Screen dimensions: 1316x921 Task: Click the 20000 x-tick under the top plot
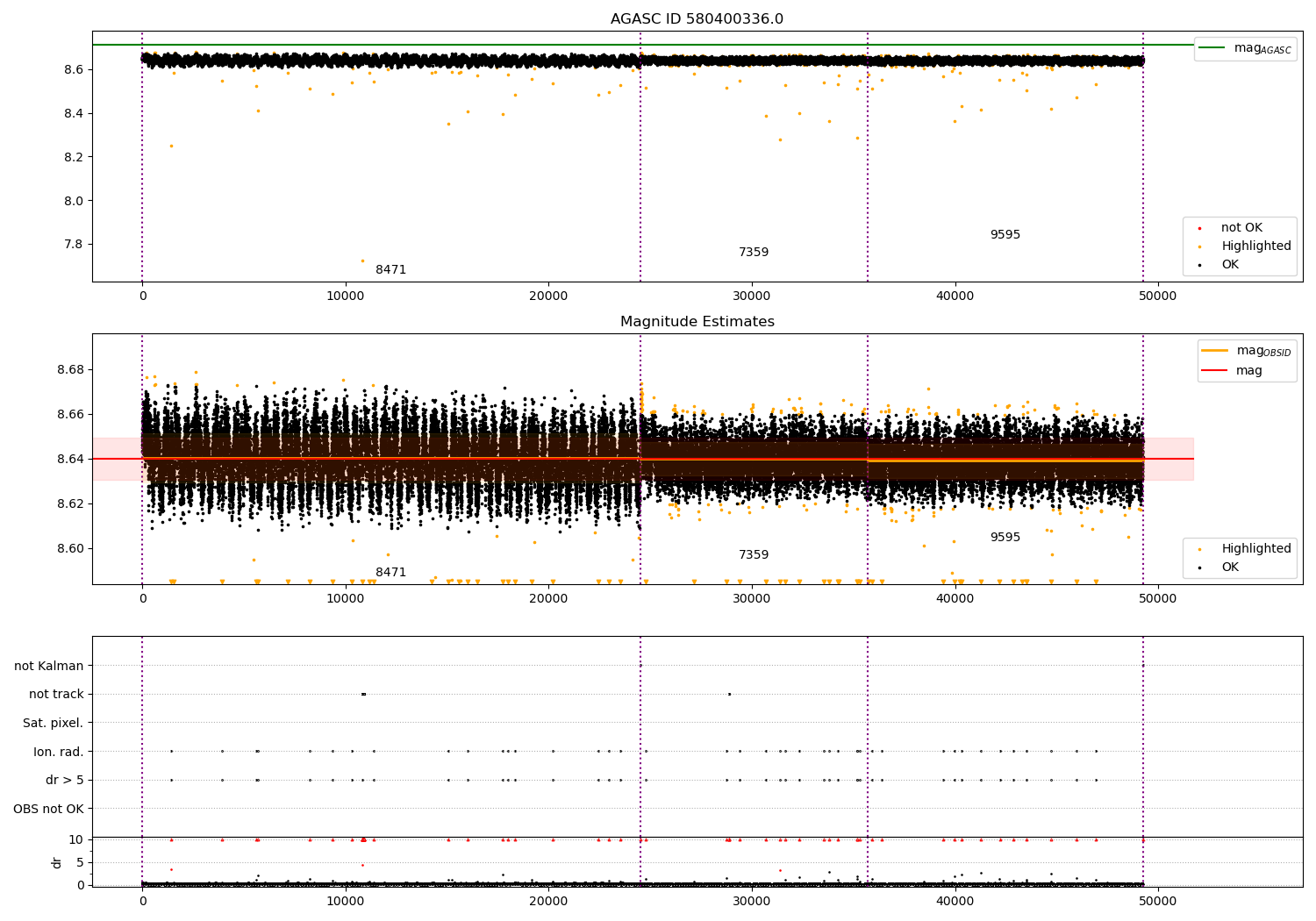[x=548, y=296]
